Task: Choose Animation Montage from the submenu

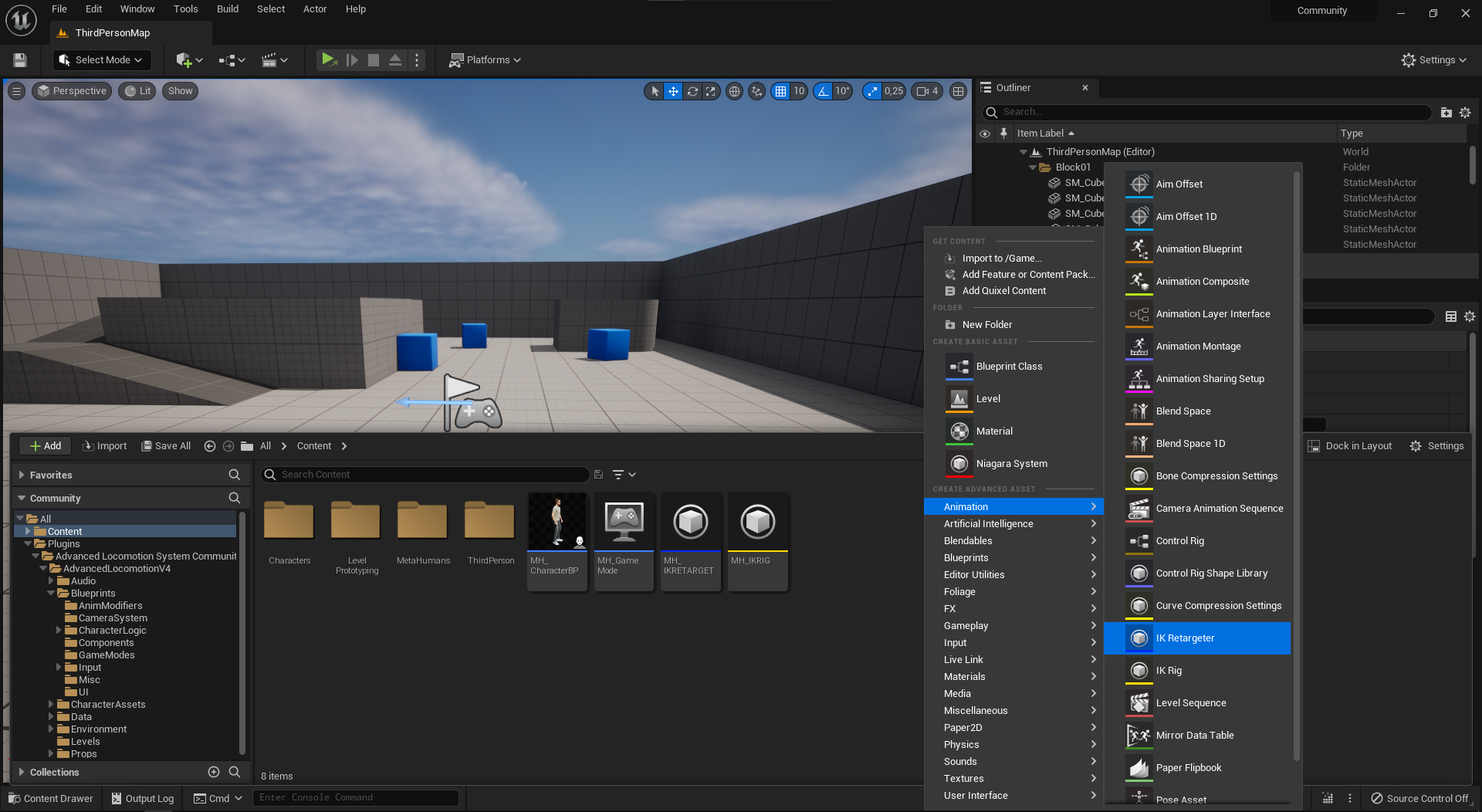Action: point(1197,347)
